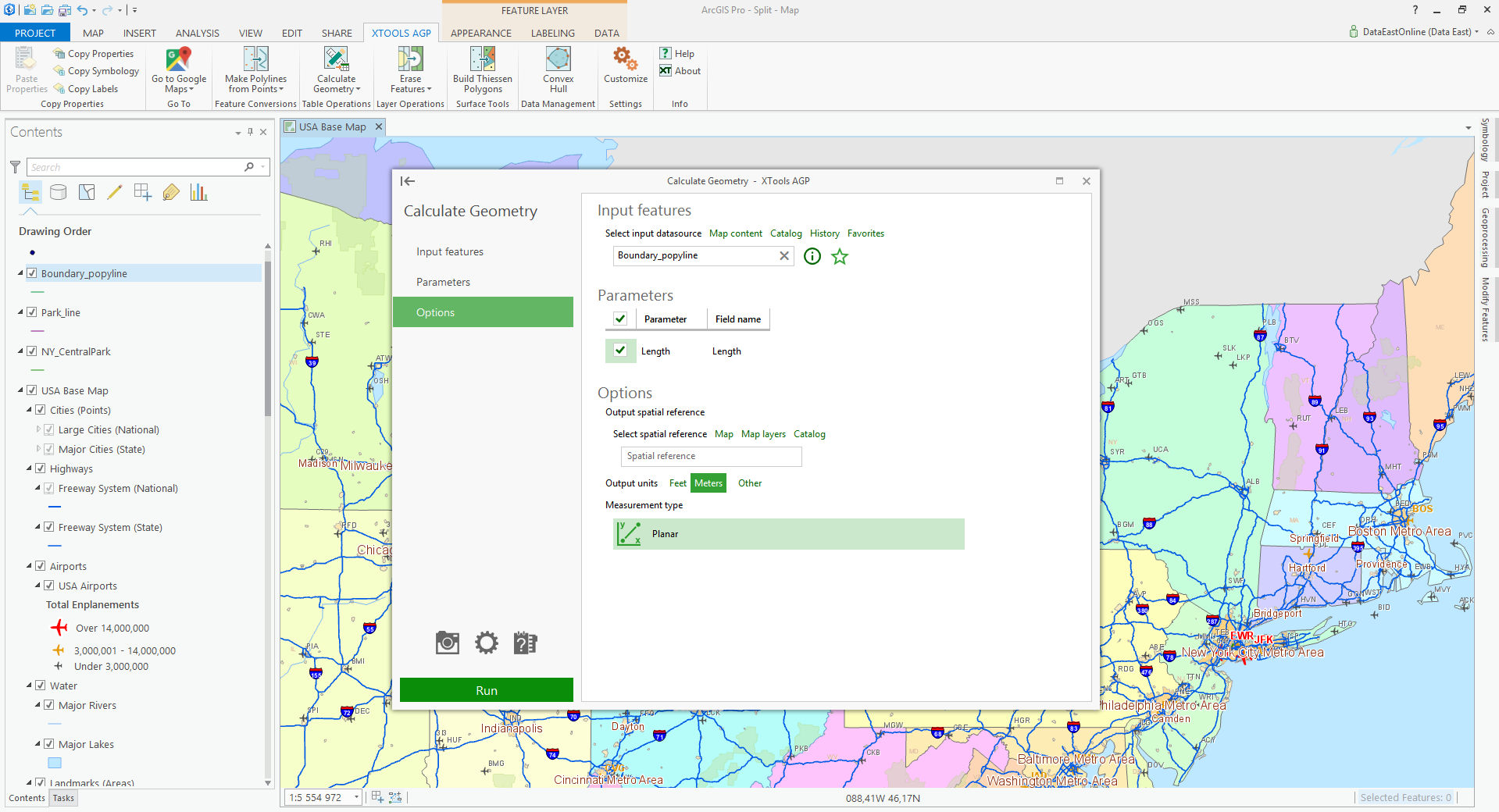This screenshot has width=1499, height=812.
Task: Open the Contents pane options menu
Action: (238, 133)
